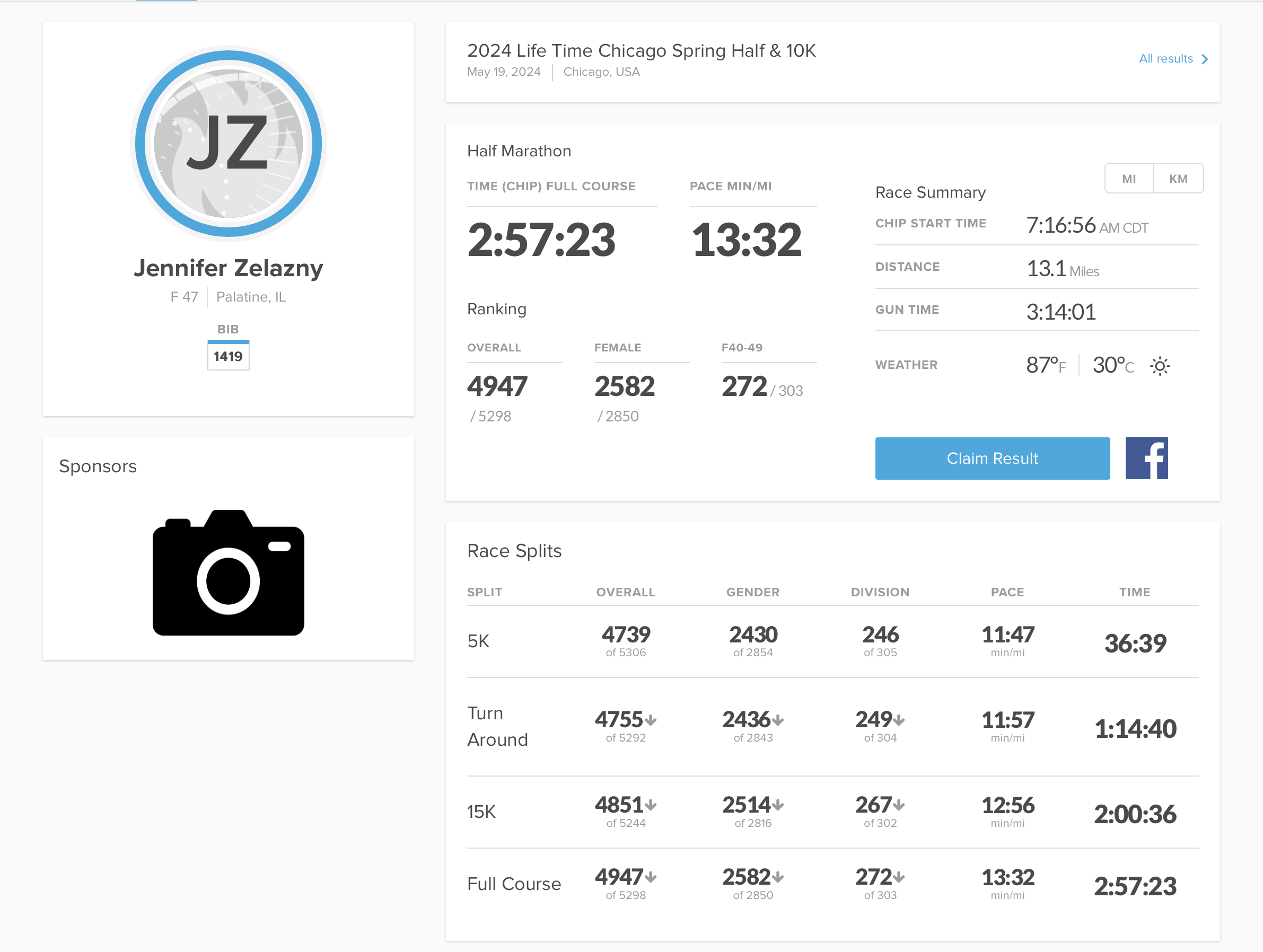Click the Turn Around split label
Viewport: 1263px width, 952px height.
click(497, 727)
